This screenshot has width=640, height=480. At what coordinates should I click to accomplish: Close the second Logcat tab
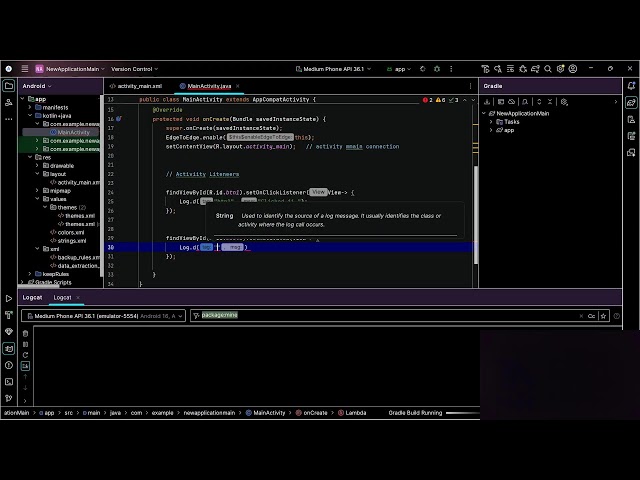[x=78, y=298]
